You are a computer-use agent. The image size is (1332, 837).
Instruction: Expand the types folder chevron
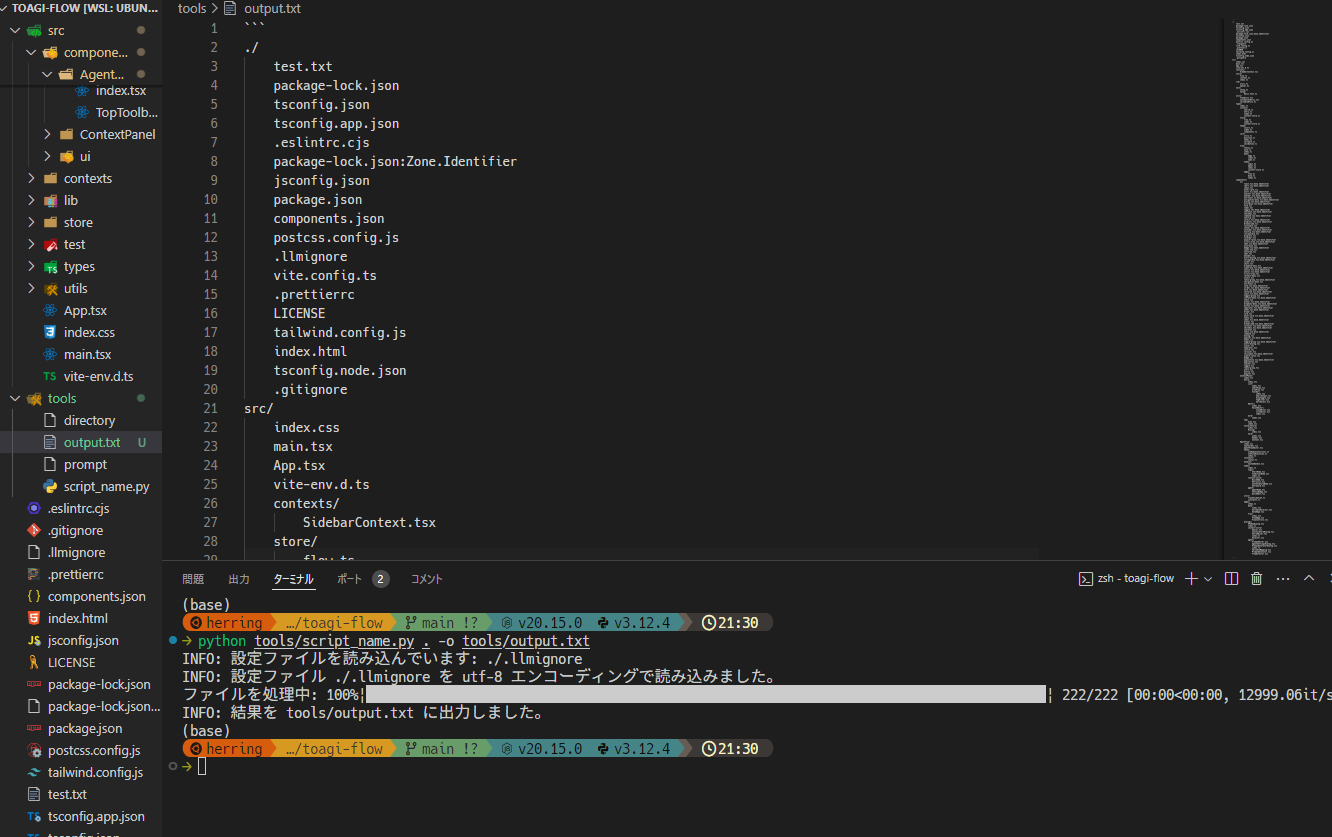pyautogui.click(x=31, y=266)
